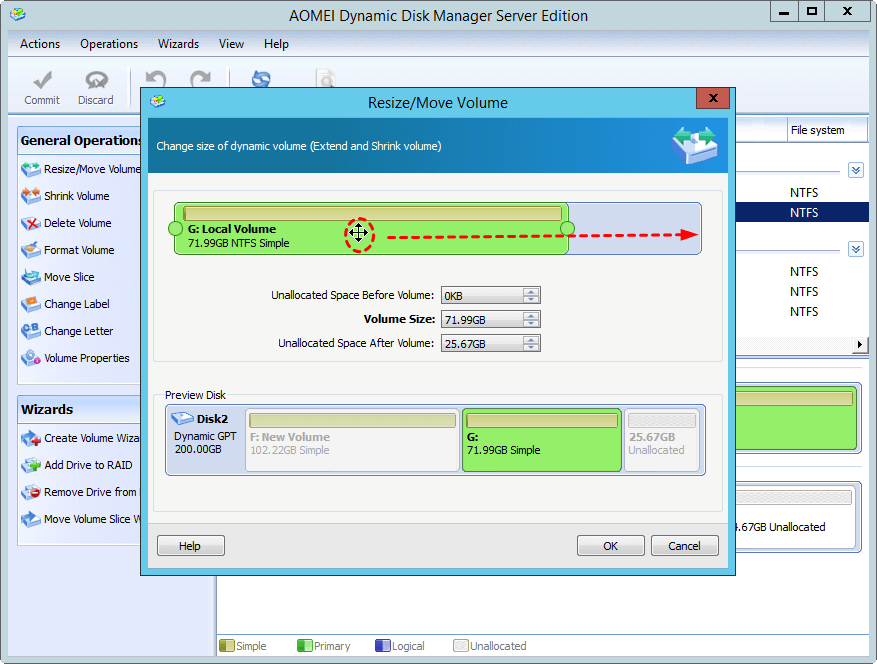Open Resize/Move Volume in General Operations
The height and width of the screenshot is (664, 877).
point(81,169)
